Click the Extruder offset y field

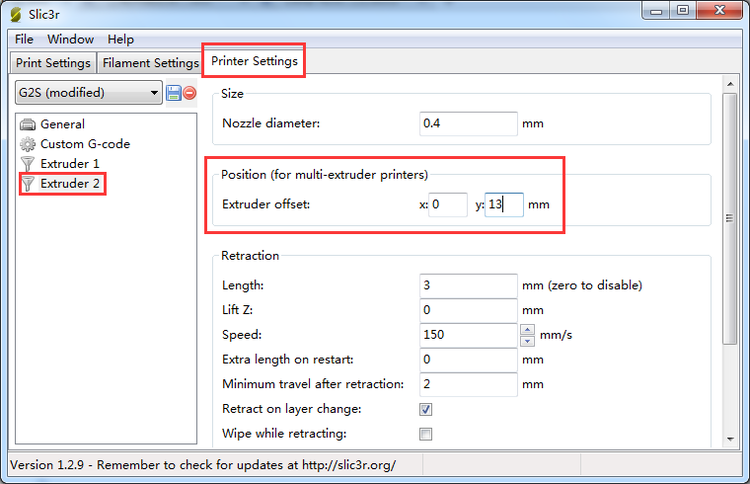[x=504, y=205]
